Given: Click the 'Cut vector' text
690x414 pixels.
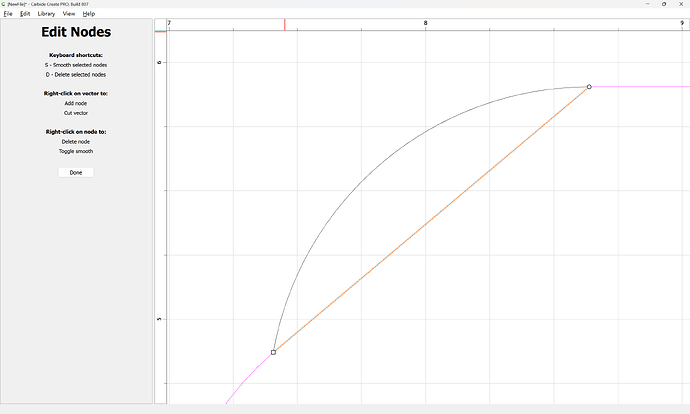Looking at the screenshot, I should pyautogui.click(x=76, y=113).
